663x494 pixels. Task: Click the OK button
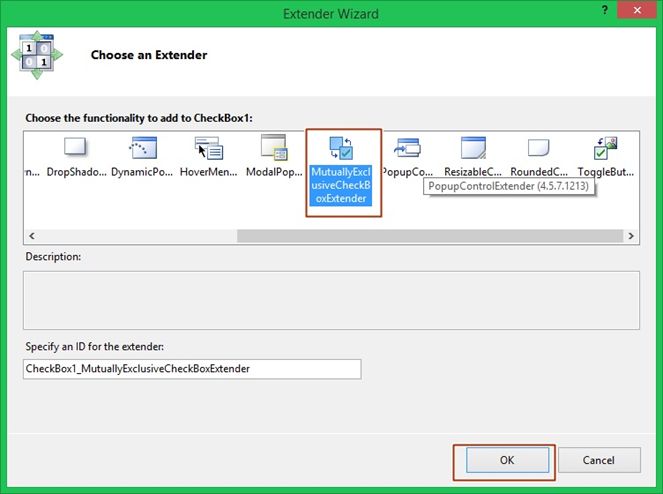point(507,460)
